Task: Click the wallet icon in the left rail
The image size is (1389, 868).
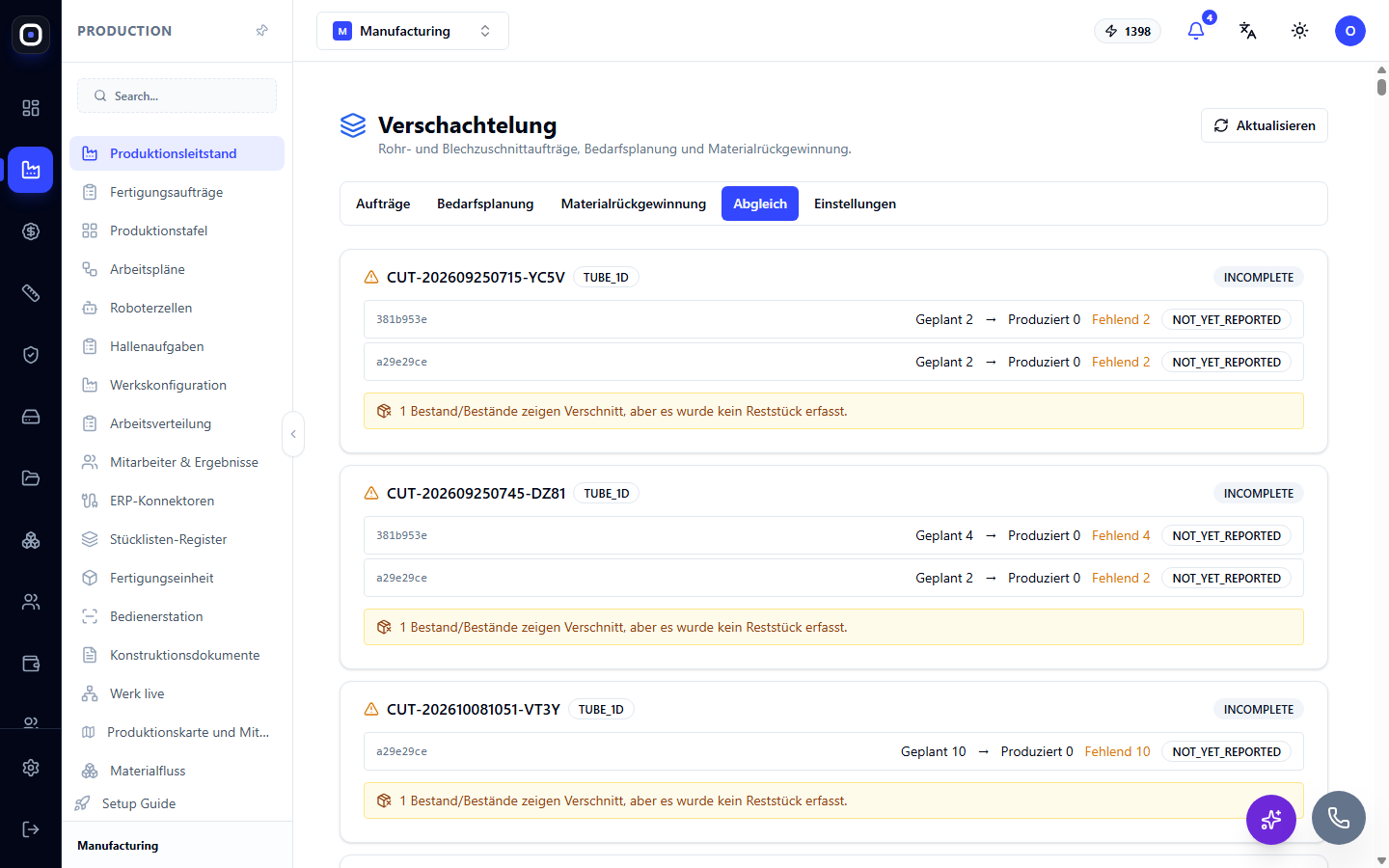Action: [31, 664]
